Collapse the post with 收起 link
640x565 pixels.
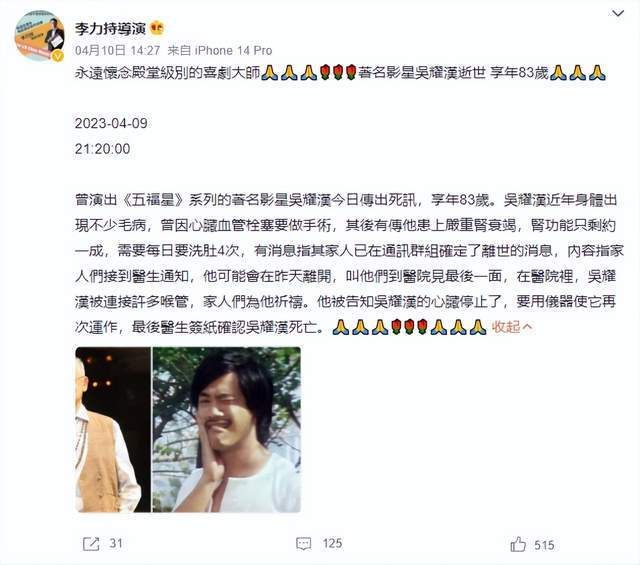tap(512, 327)
